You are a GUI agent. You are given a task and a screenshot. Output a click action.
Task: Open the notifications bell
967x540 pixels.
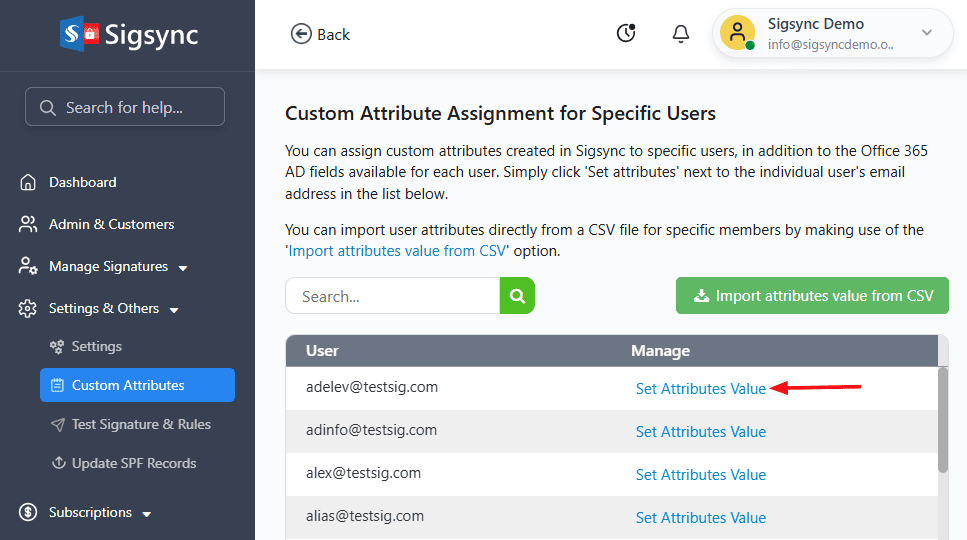point(681,34)
